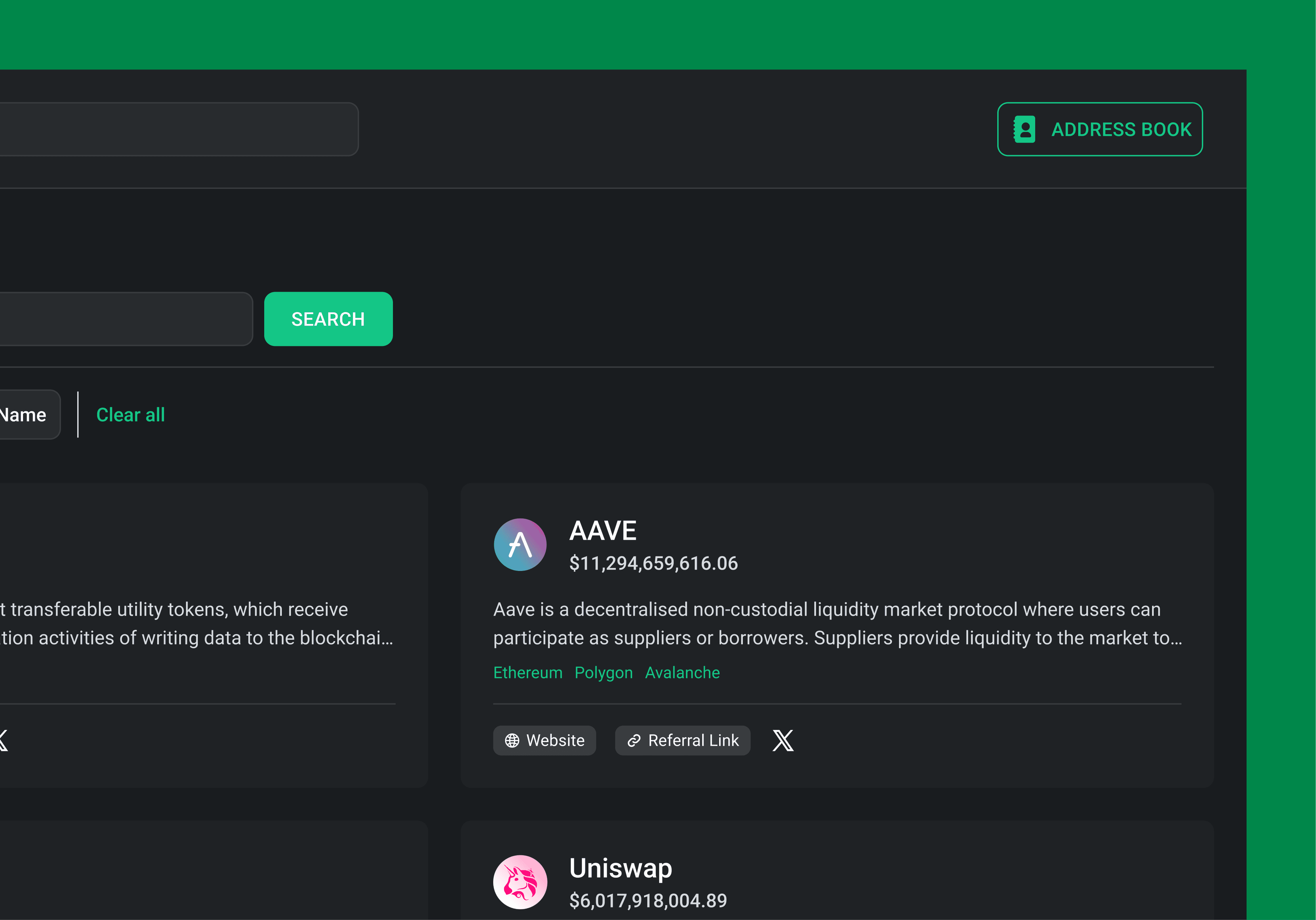Image resolution: width=1316 pixels, height=920 pixels.
Task: Focus the search field beside the SEARCH button
Action: pyautogui.click(x=126, y=319)
